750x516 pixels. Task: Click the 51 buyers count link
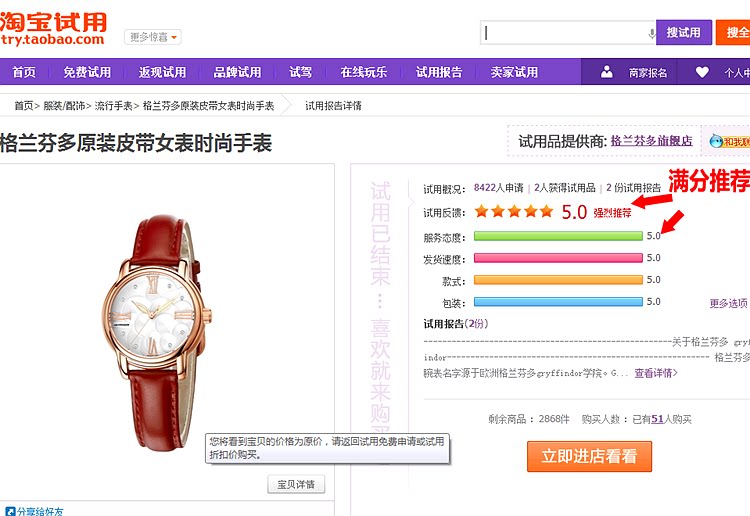(x=657, y=419)
